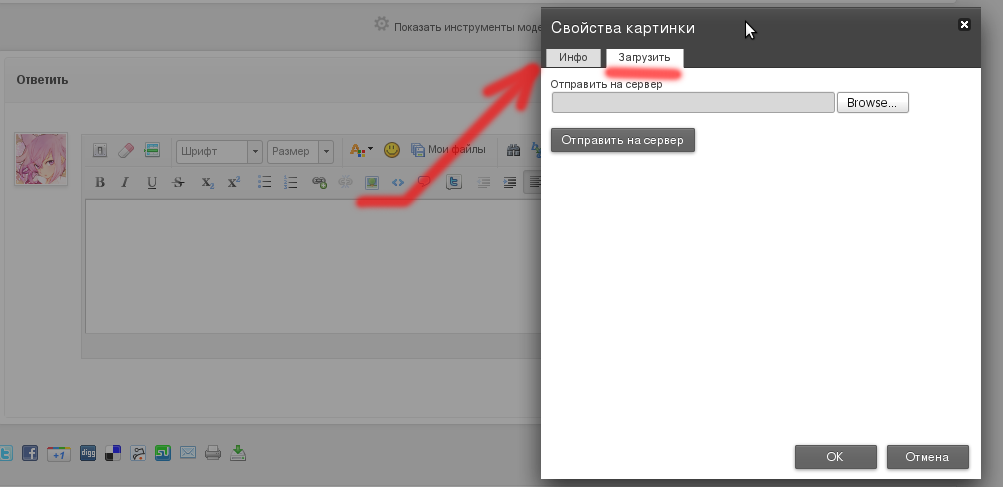Click the Browse... button
The height and width of the screenshot is (487, 1003).
tap(872, 102)
